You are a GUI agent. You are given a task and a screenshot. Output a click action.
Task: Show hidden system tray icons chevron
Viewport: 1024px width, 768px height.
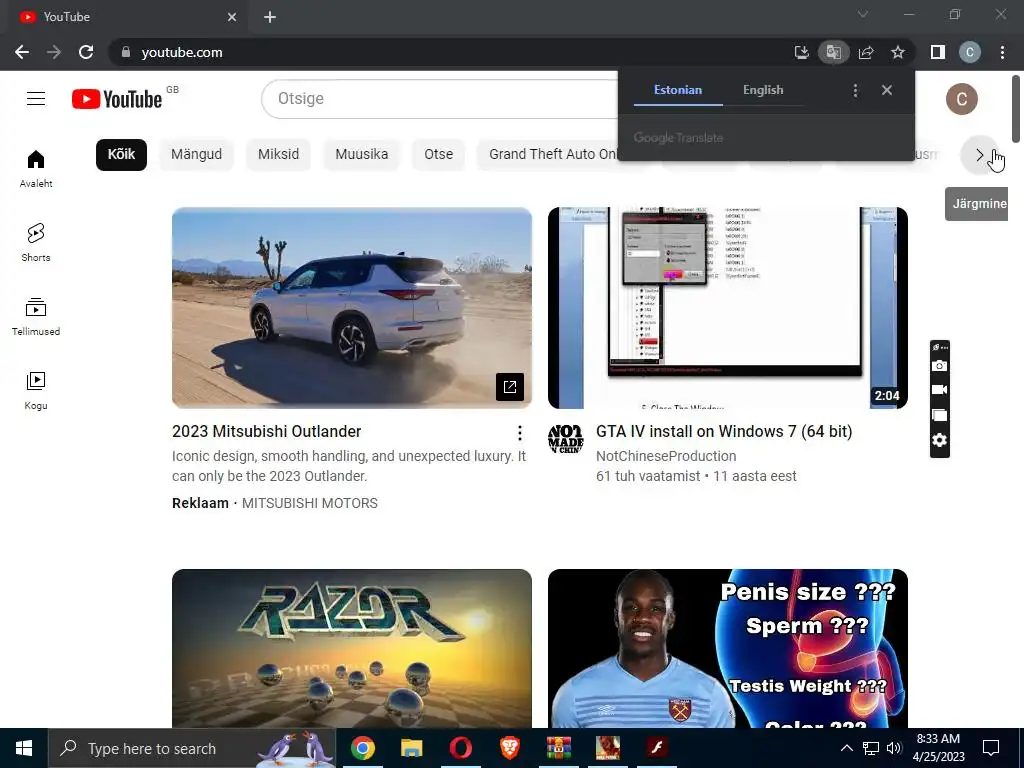pos(846,748)
